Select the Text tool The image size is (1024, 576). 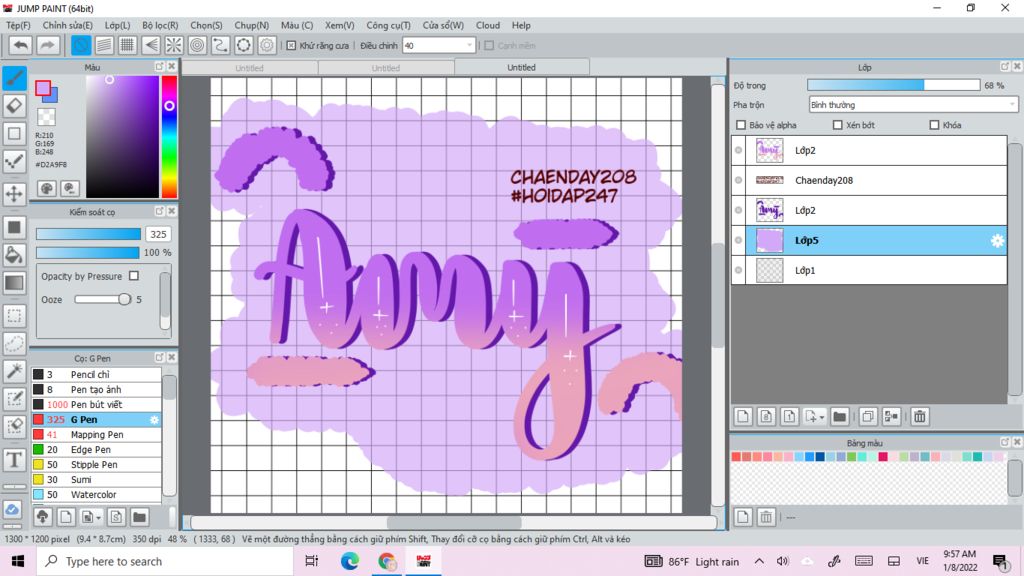pos(14,460)
